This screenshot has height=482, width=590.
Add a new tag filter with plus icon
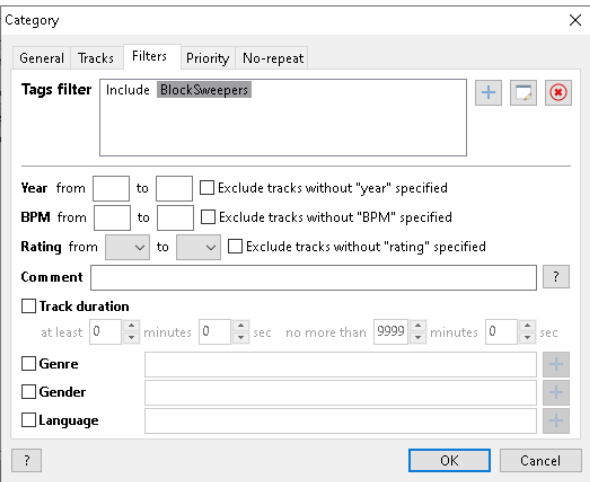tap(488, 93)
